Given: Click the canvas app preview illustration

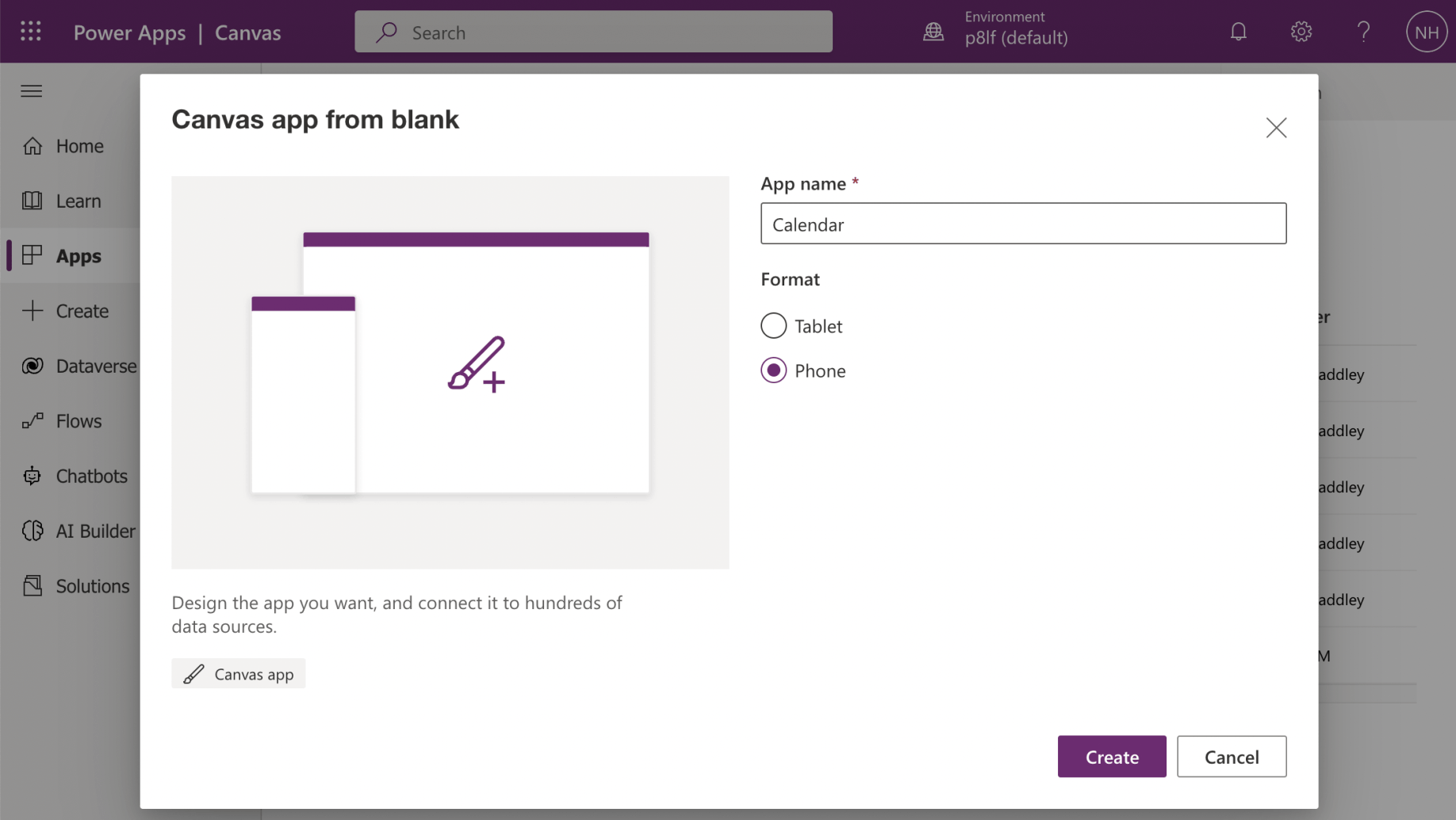Looking at the screenshot, I should tap(450, 372).
